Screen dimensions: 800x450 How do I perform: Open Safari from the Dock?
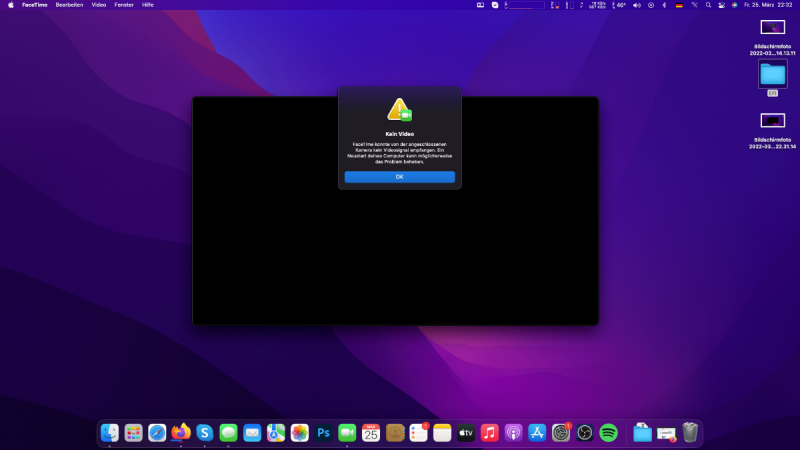(x=157, y=433)
